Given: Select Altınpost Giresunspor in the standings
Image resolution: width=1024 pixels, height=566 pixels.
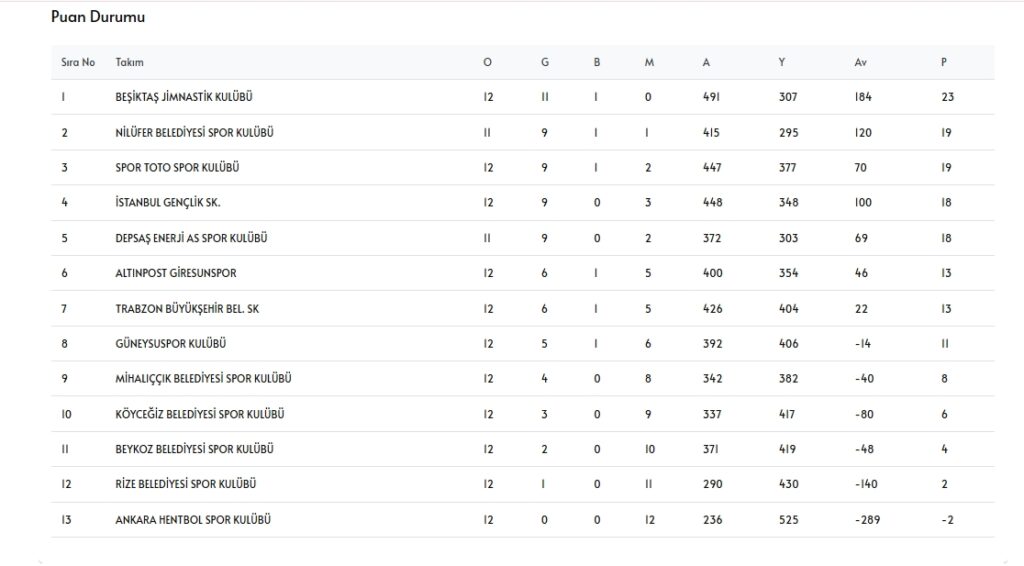Looking at the screenshot, I should coord(176,273).
